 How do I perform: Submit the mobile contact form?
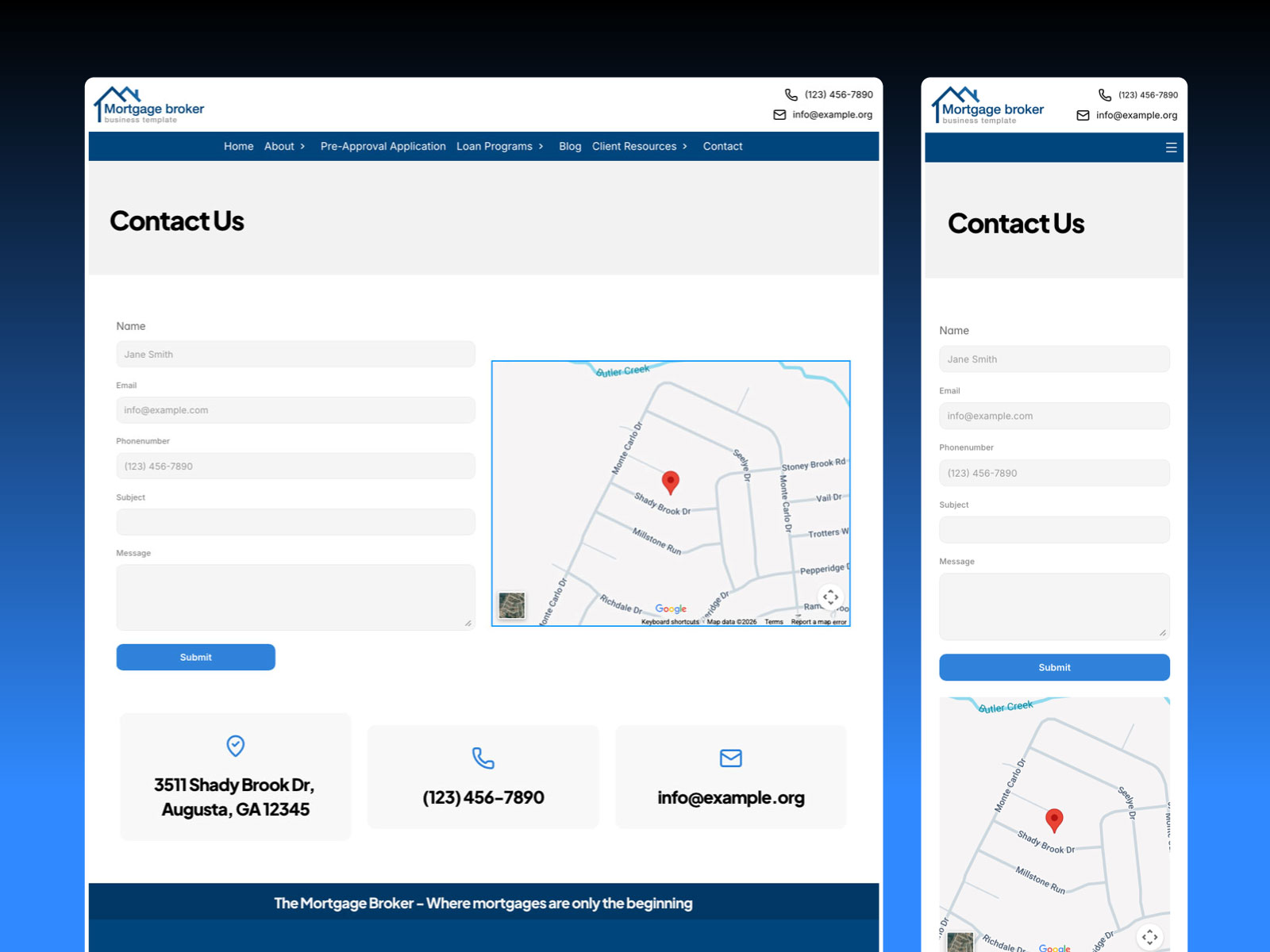pos(1054,667)
